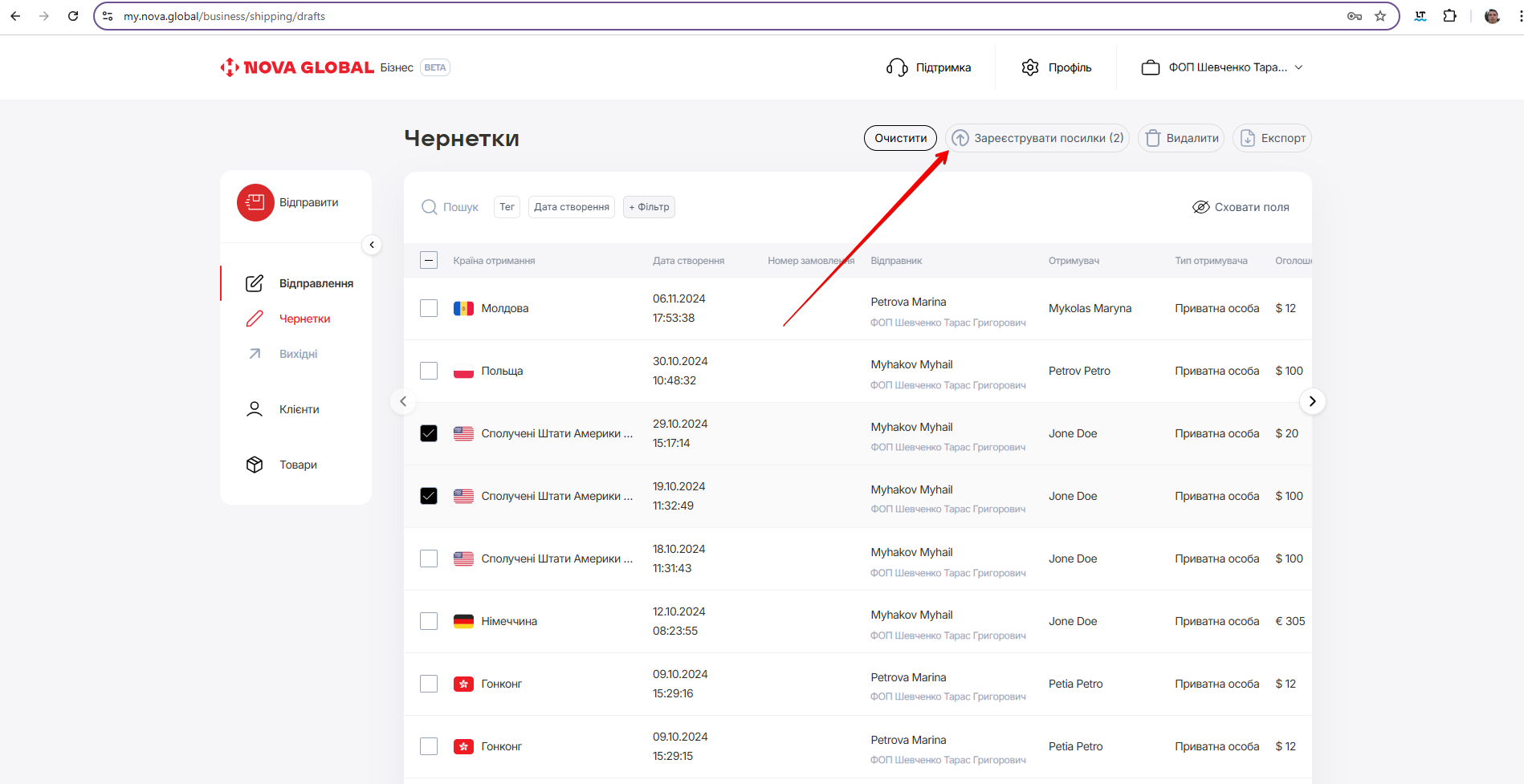Image resolution: width=1524 pixels, height=784 pixels.
Task: Go to Вихідні in sidebar
Action: tap(298, 354)
